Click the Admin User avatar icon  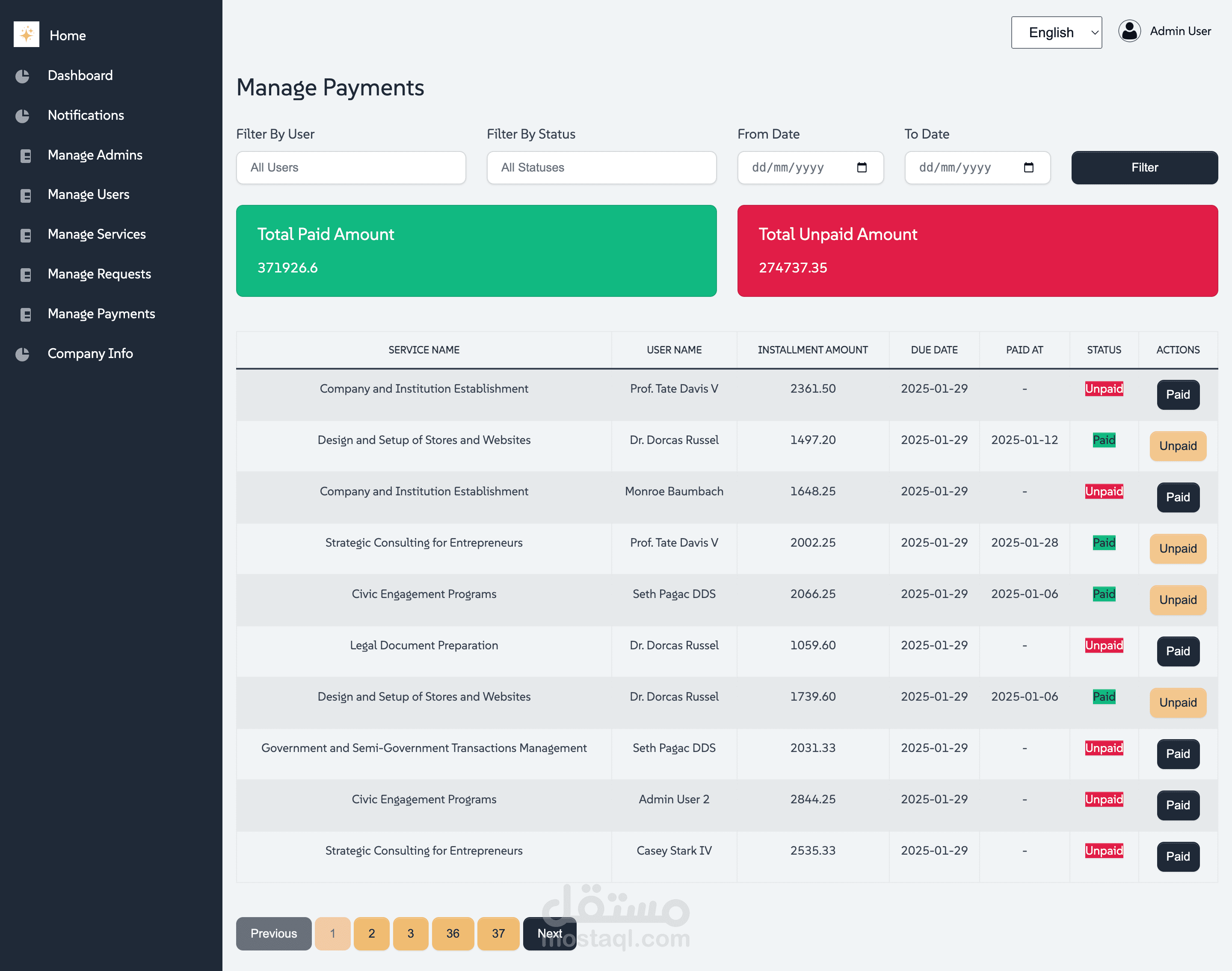pos(1129,31)
